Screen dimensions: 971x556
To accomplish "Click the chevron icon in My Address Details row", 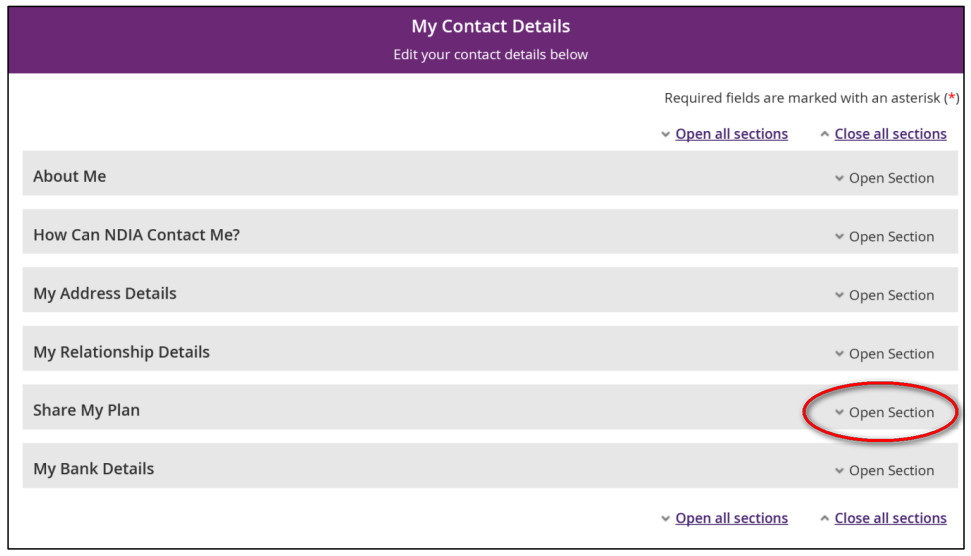I will click(x=839, y=296).
